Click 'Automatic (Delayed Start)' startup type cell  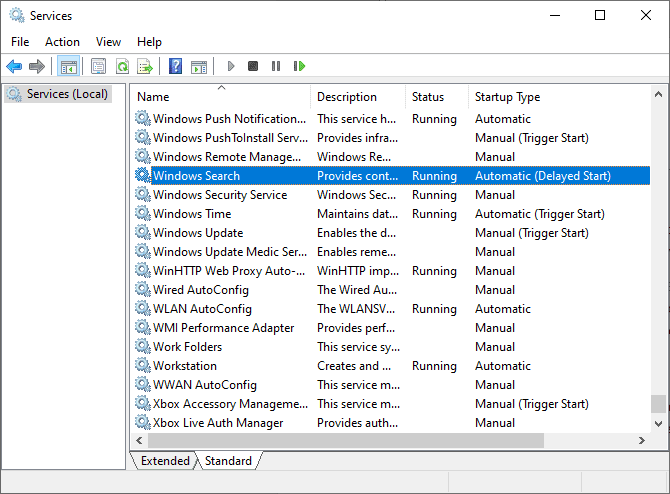(543, 176)
